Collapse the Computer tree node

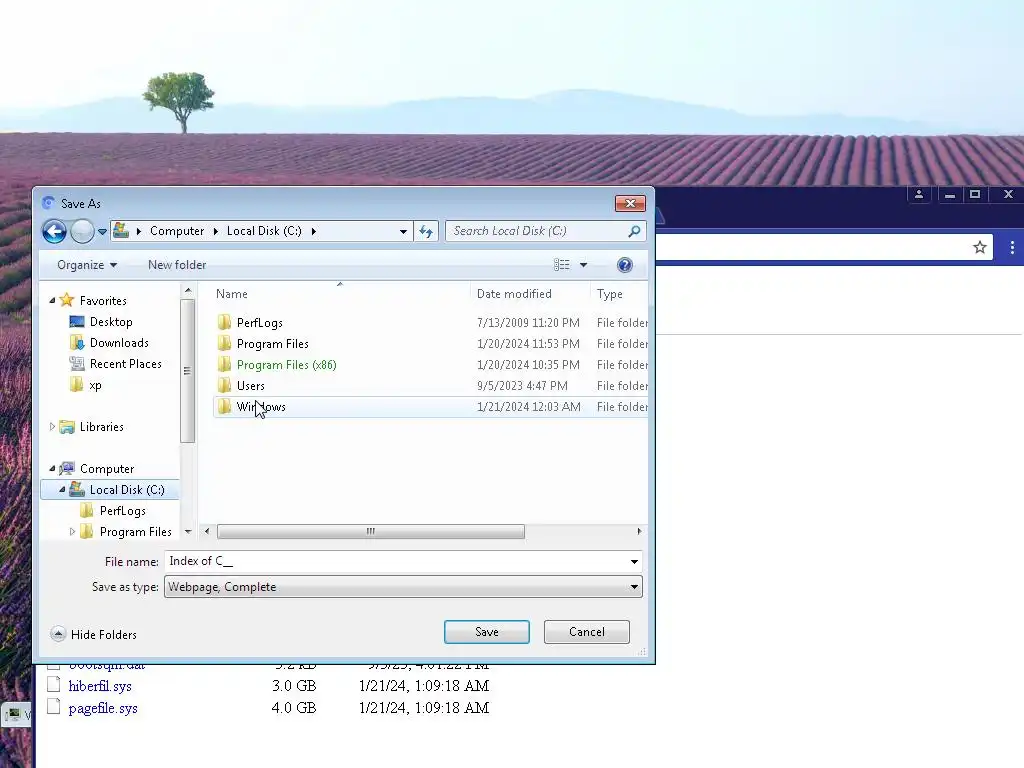[x=52, y=468]
